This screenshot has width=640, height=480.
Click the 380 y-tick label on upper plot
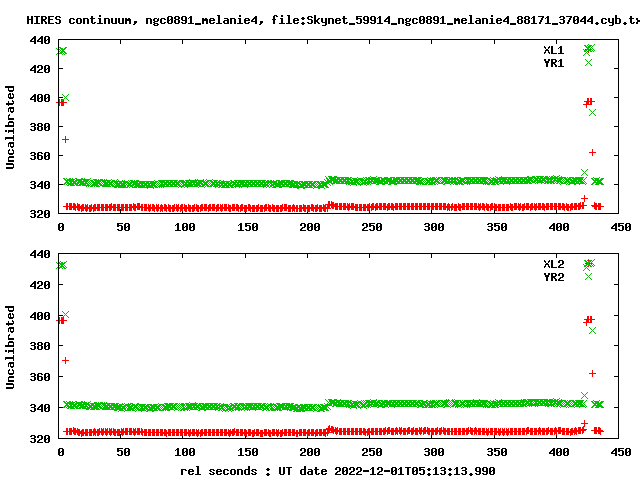[x=40, y=127]
